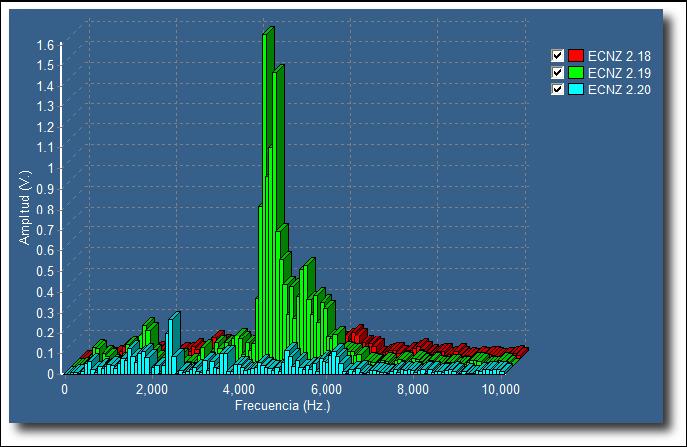This screenshot has width=687, height=447.
Task: Select the ECNZ 2.18 legend label
Action: coord(619,56)
